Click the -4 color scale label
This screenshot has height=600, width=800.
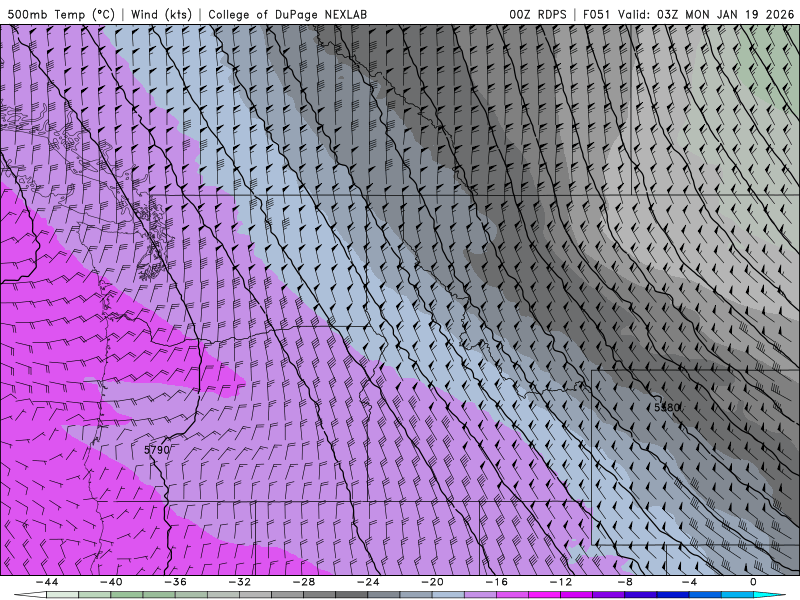pyautogui.click(x=690, y=582)
